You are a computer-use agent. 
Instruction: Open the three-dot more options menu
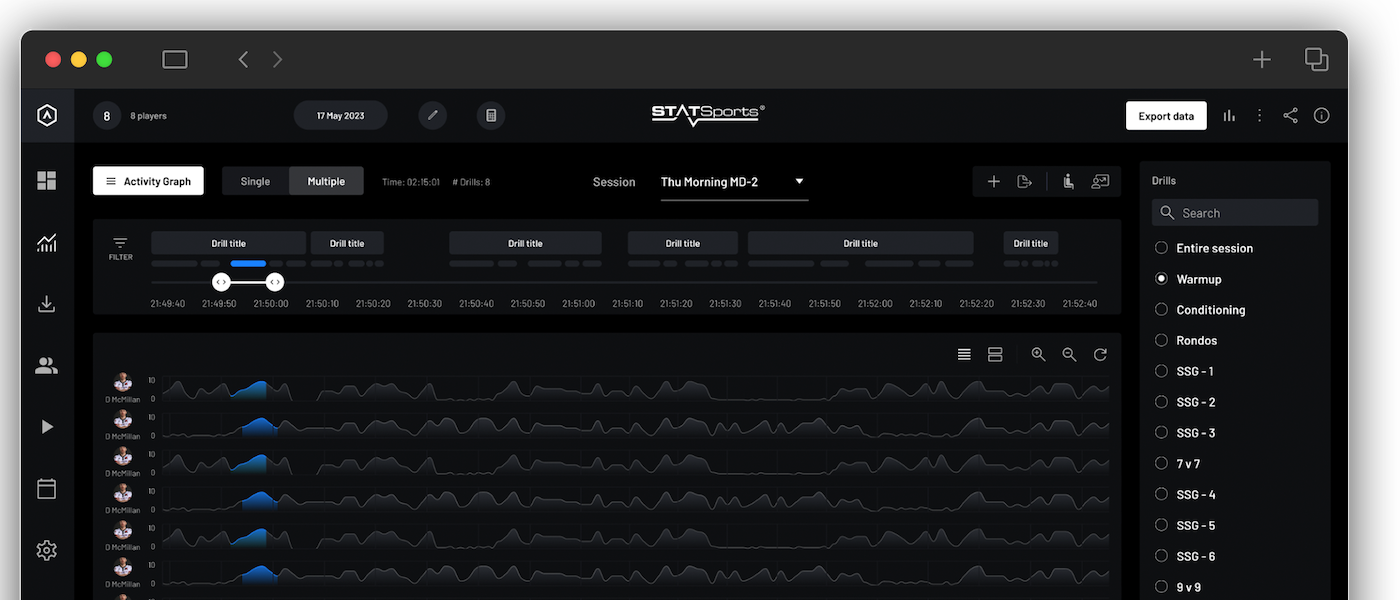[x=1260, y=116]
